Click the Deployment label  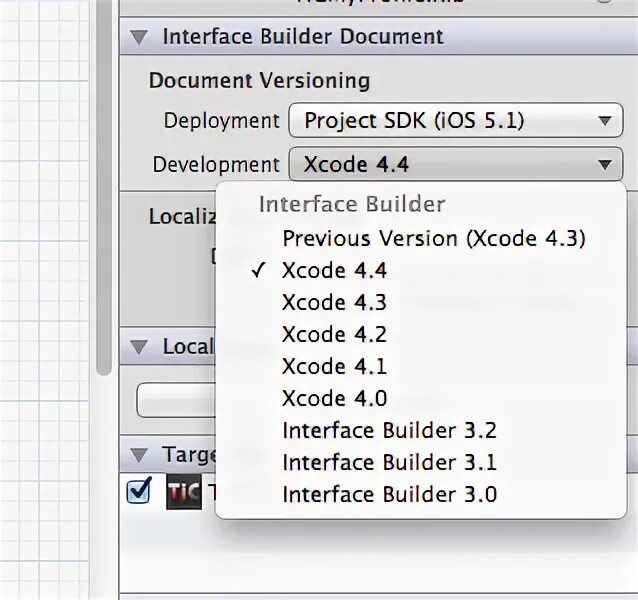[222, 121]
